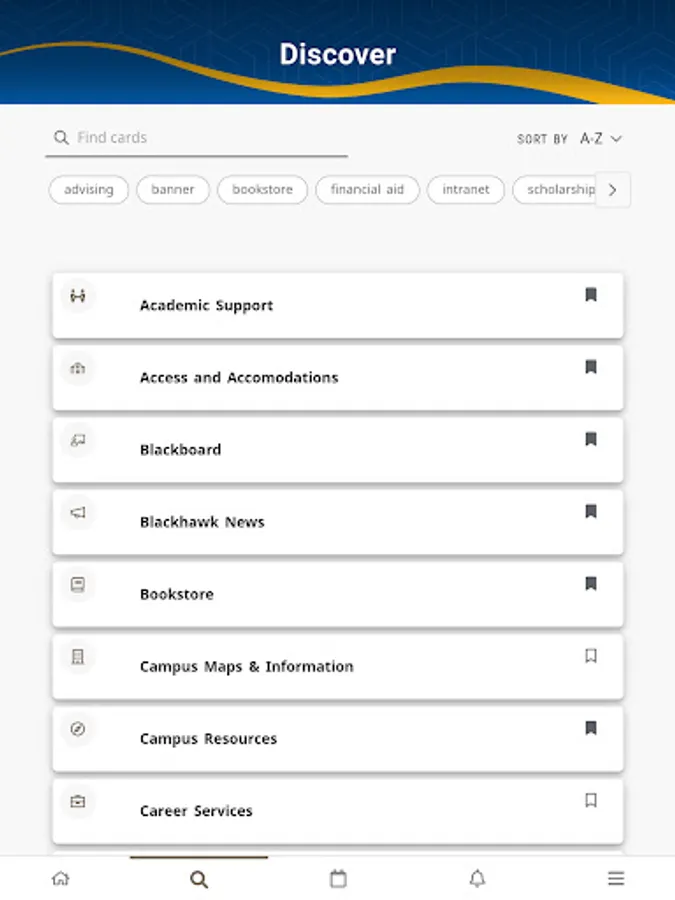Screen dimensions: 675x900
Task: Click the Career Services briefcase icon
Action: coord(78,801)
